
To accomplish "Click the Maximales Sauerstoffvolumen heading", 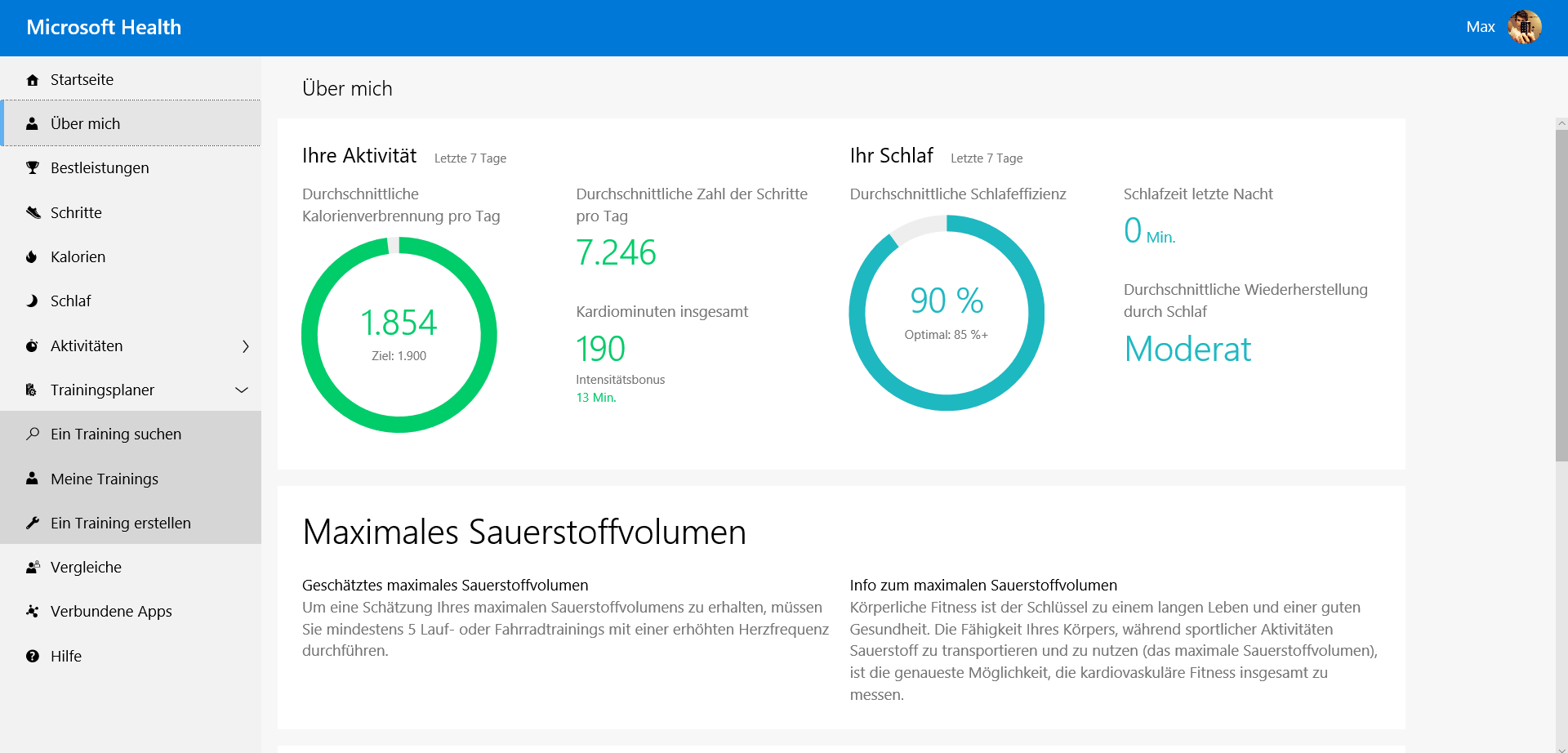I will tap(524, 532).
